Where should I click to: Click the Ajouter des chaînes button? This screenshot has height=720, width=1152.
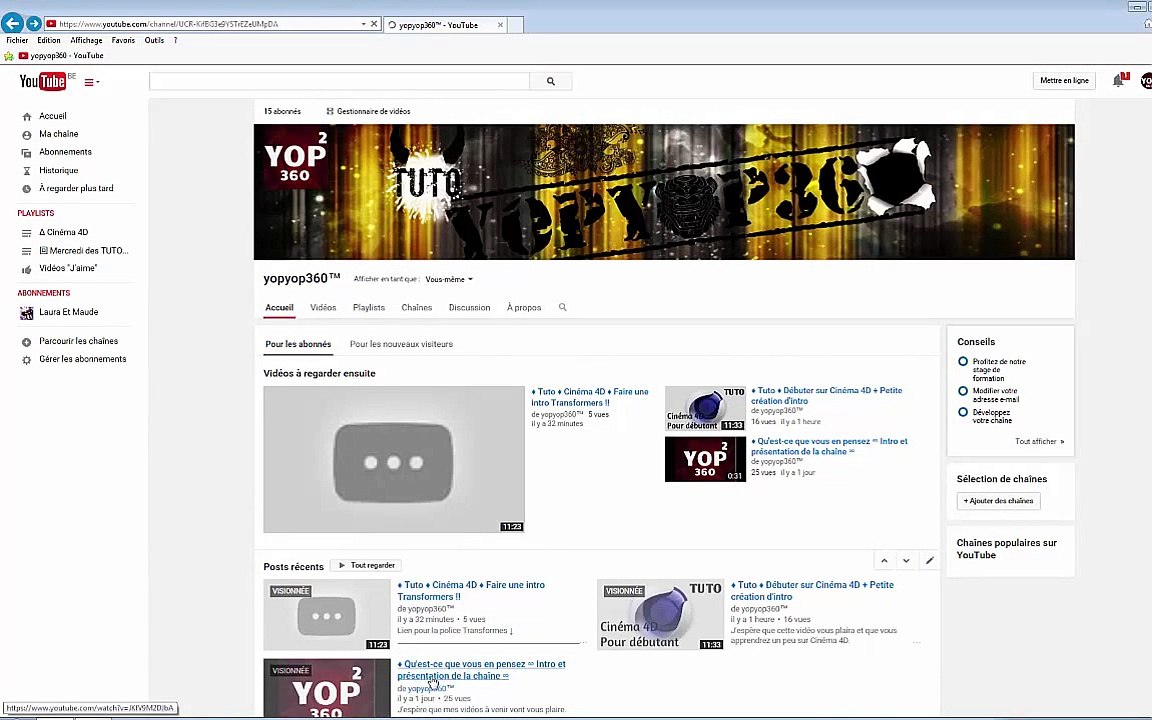pos(998,501)
